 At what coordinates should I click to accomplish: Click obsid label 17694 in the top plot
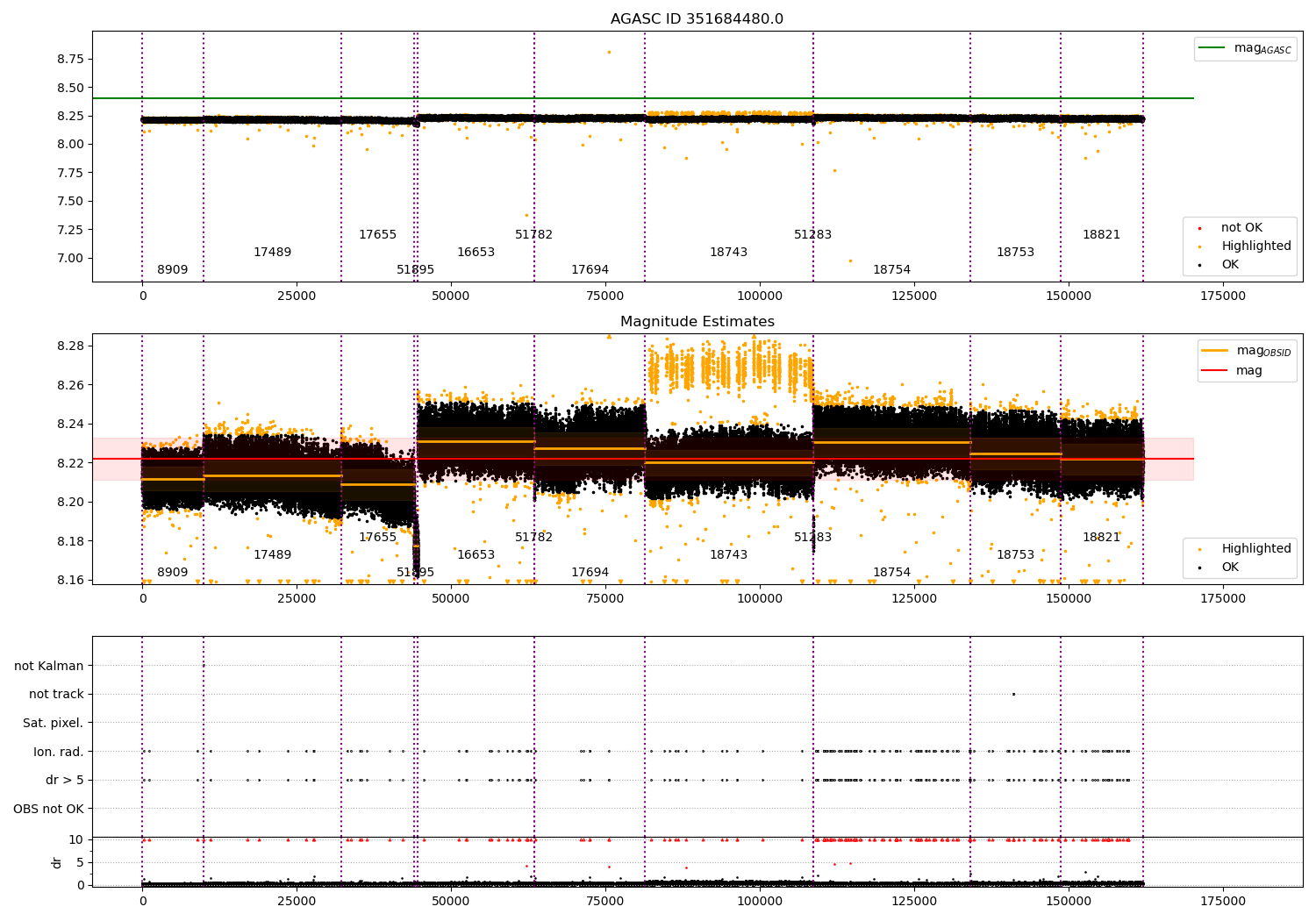[590, 270]
